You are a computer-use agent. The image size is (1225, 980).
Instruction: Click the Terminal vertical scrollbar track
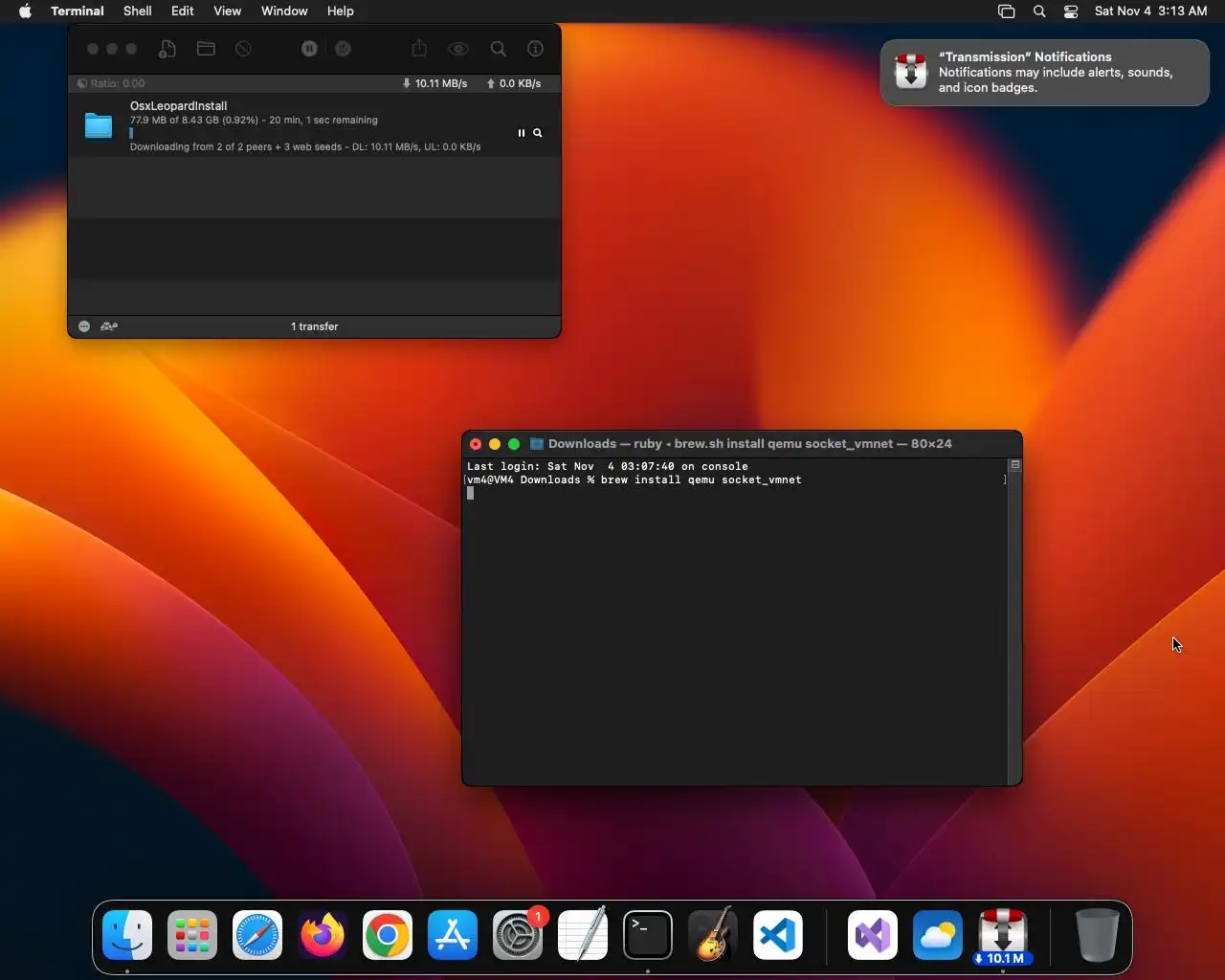click(x=1015, y=627)
